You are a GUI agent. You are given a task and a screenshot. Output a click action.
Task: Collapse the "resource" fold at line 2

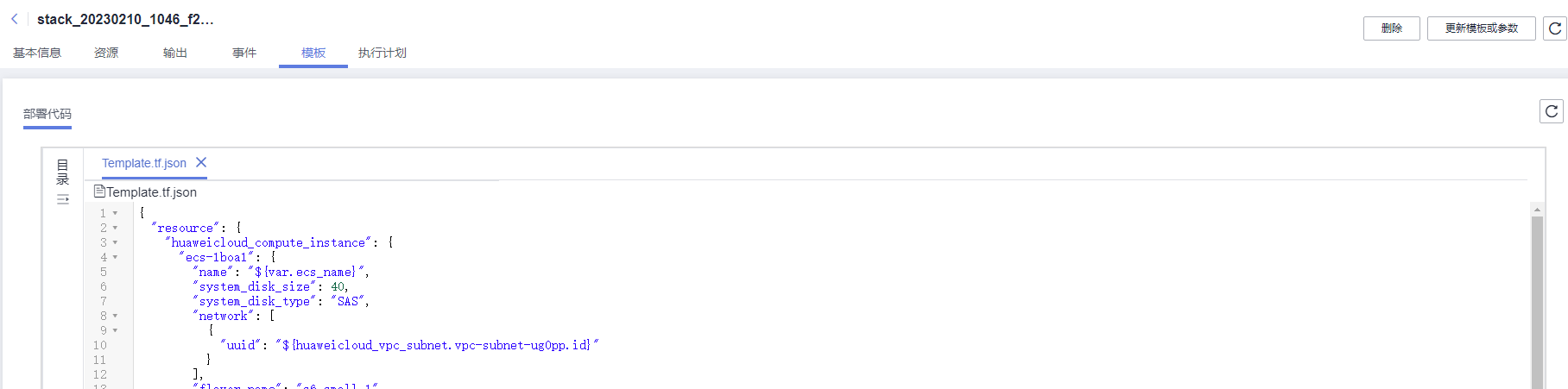[x=115, y=228]
